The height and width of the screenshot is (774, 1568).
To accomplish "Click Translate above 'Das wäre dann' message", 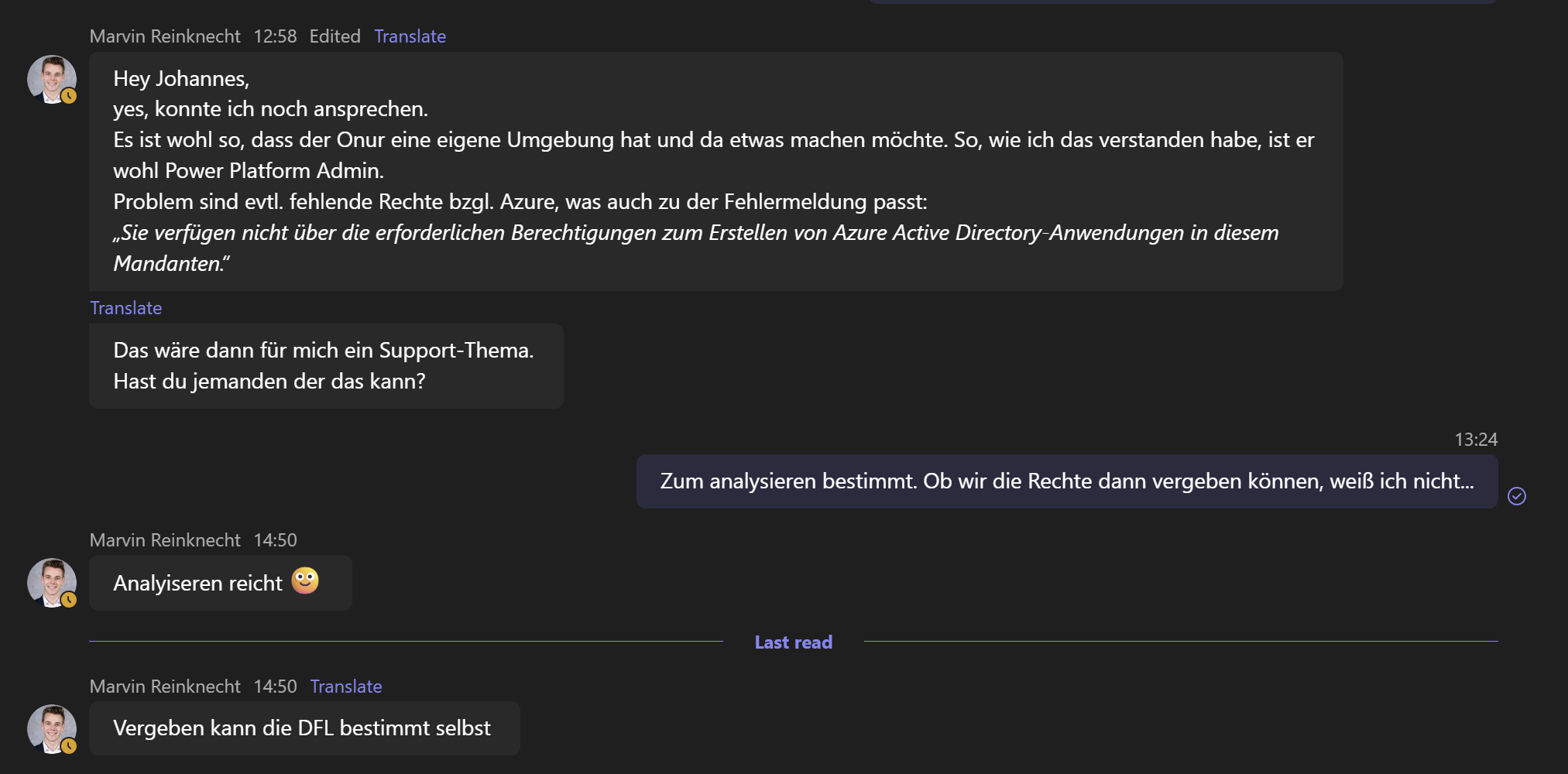I will (x=125, y=308).
